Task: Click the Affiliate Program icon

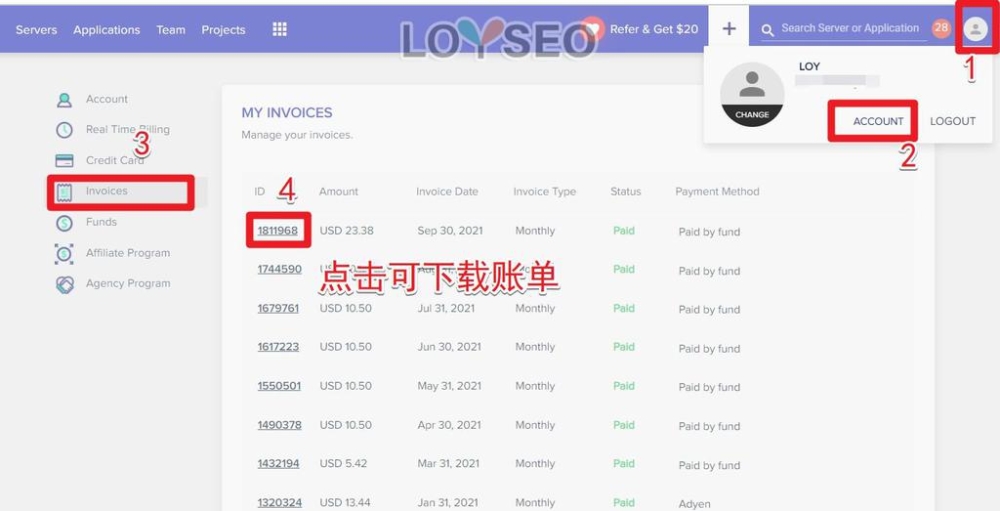Action: click(64, 253)
